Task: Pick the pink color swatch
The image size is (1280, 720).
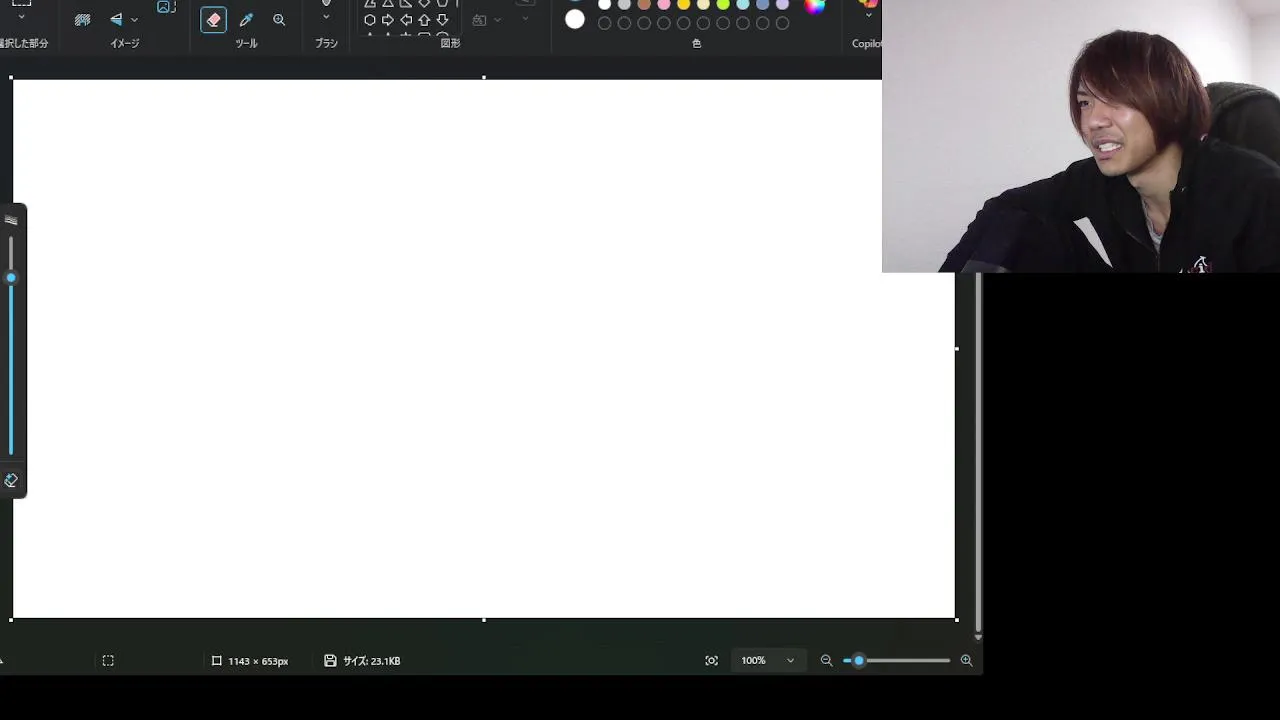Action: coord(664,5)
